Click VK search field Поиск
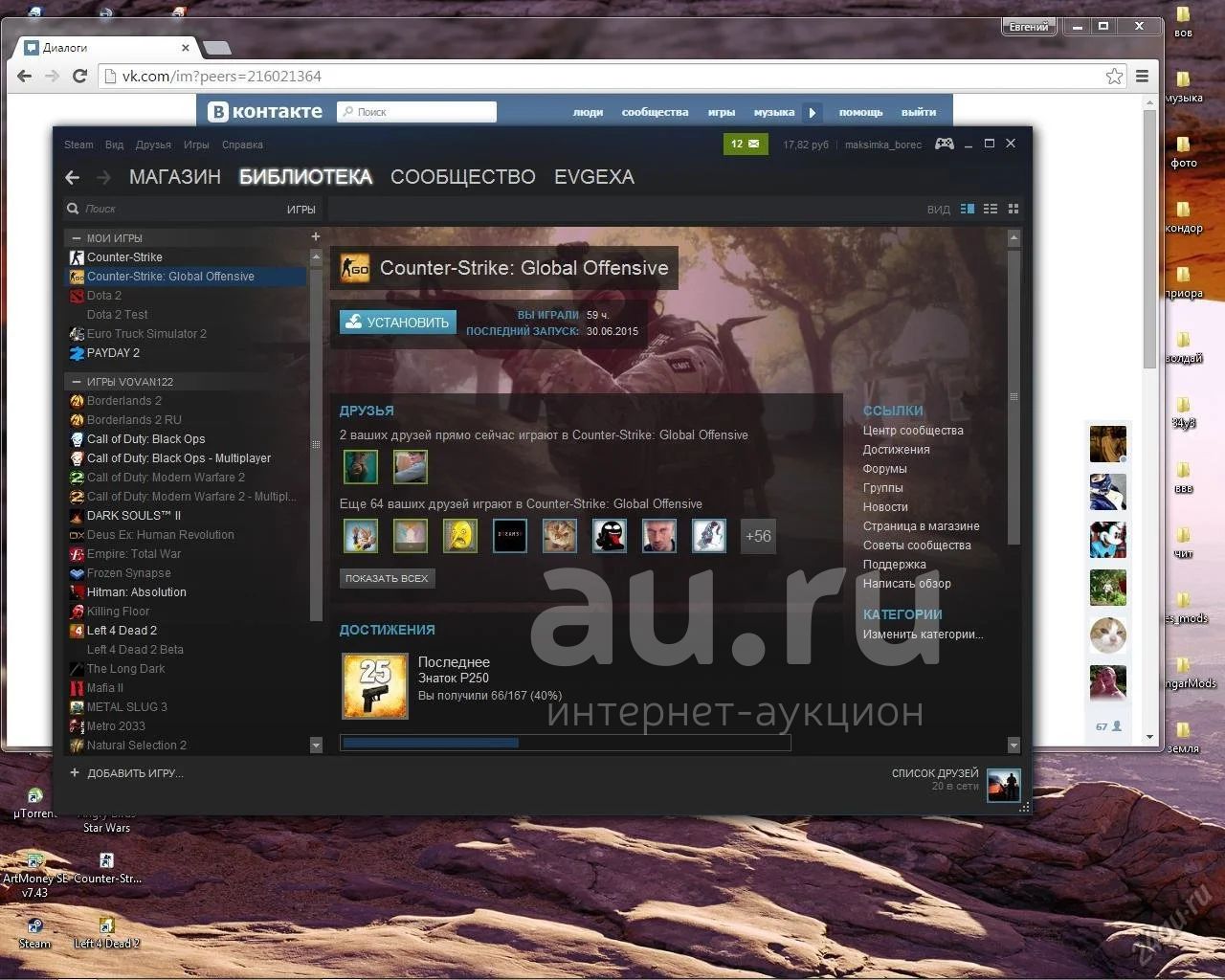Viewport: 1225px width, 980px height. 417,112
